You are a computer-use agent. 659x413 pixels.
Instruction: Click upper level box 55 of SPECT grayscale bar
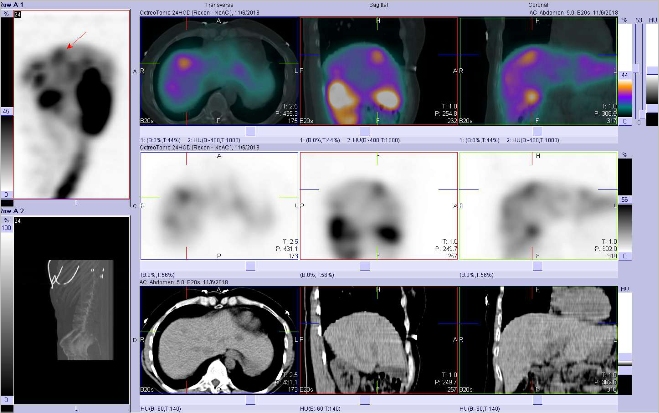[x=625, y=200]
